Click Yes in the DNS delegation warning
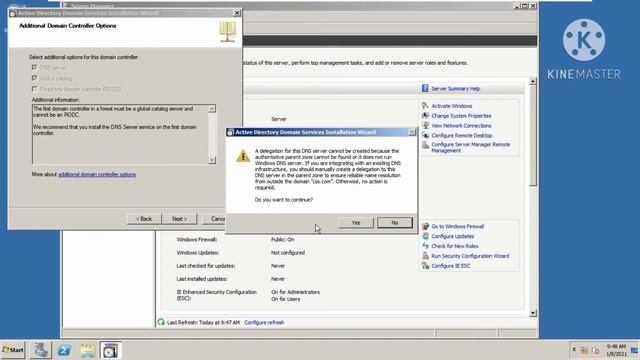Screen dimensions: 640x360 (x=356, y=222)
